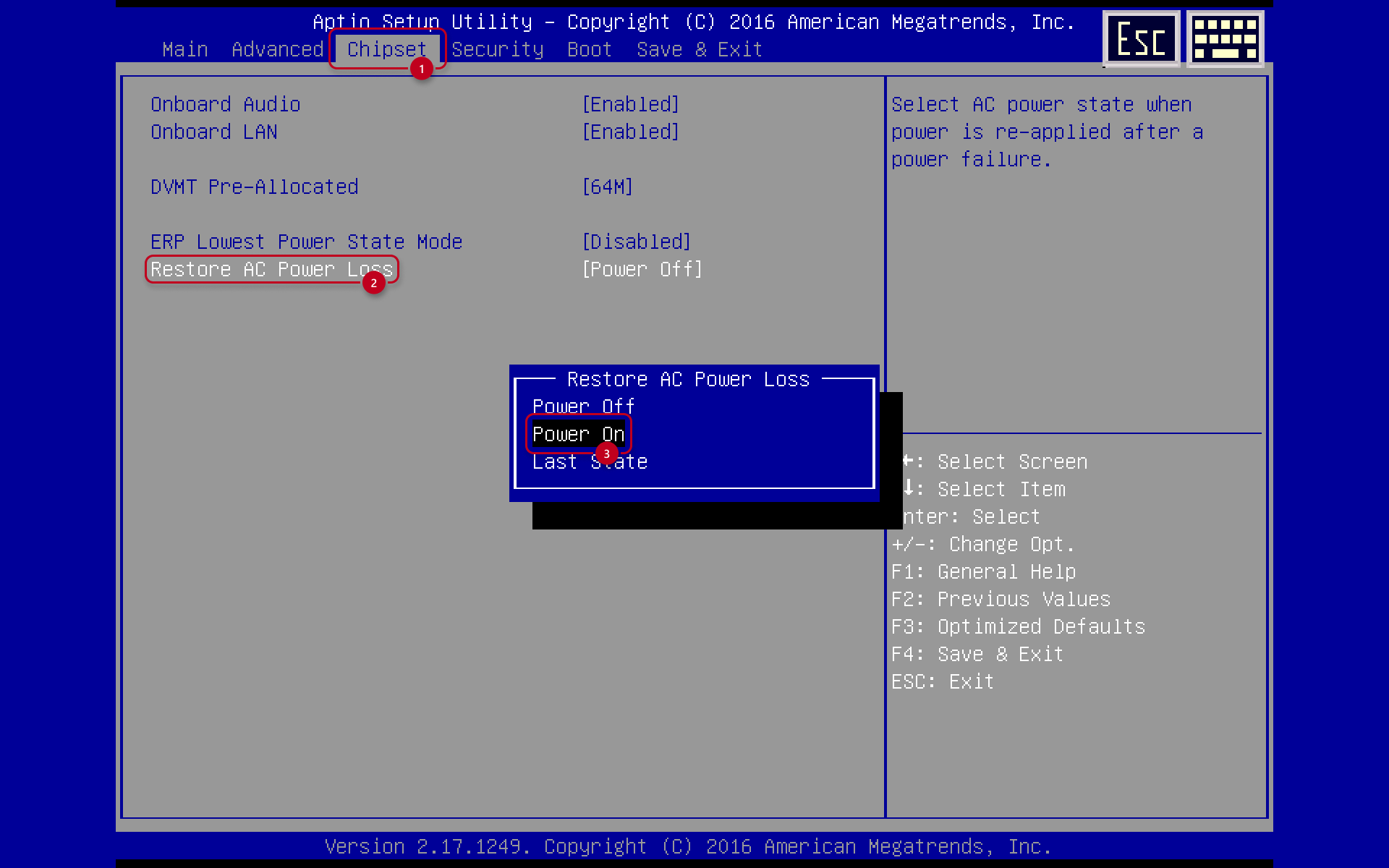Click the Aptio Setup Utility header
Screen dimensions: 1389x868
[694, 22]
